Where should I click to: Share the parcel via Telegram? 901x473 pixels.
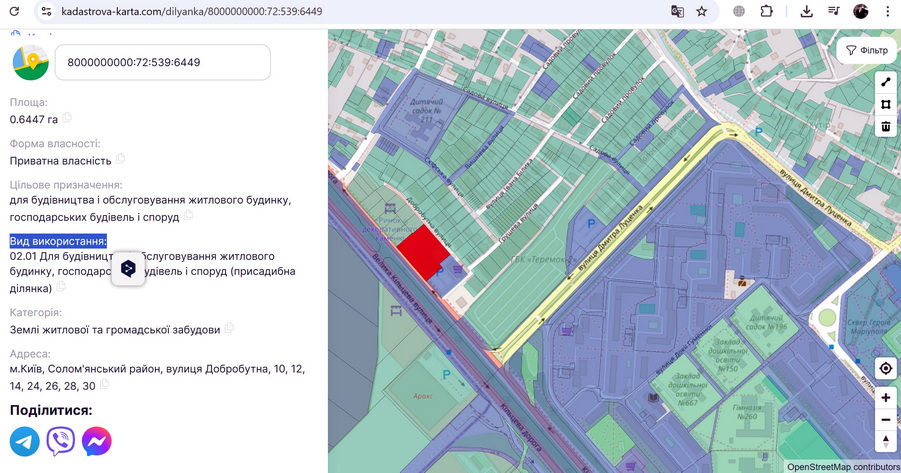point(25,441)
